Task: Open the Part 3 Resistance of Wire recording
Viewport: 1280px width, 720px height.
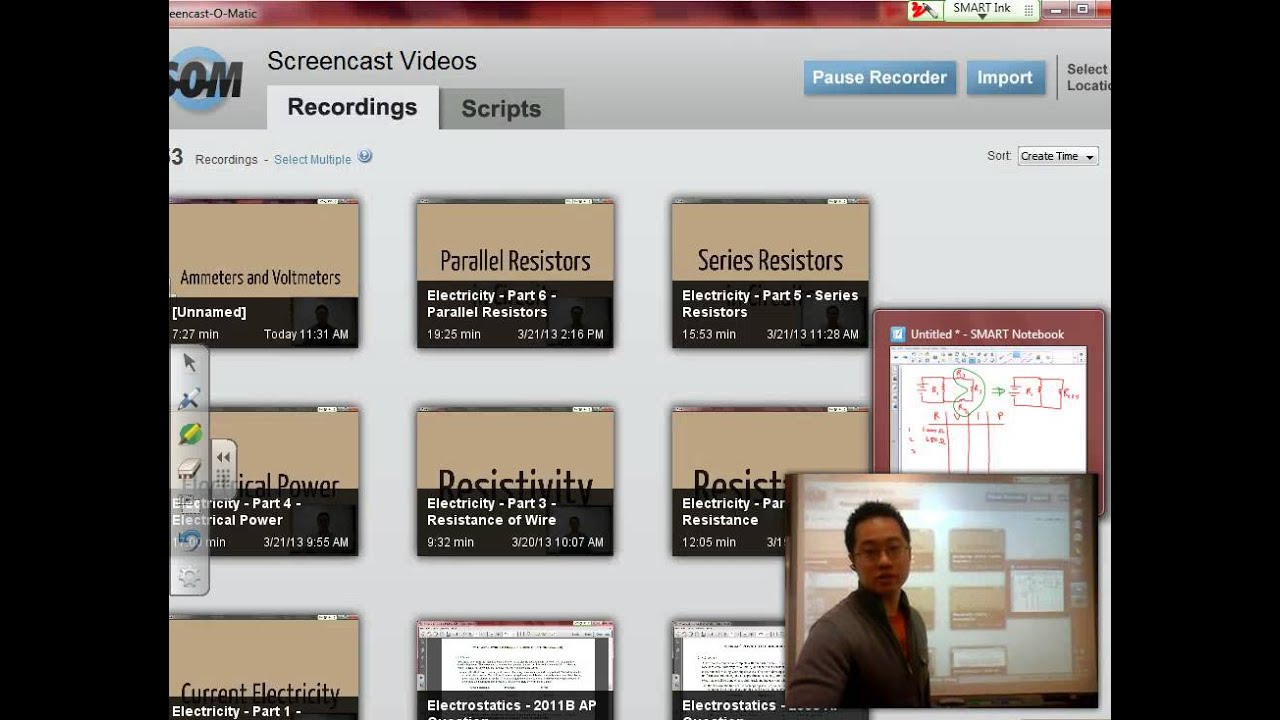Action: [515, 481]
